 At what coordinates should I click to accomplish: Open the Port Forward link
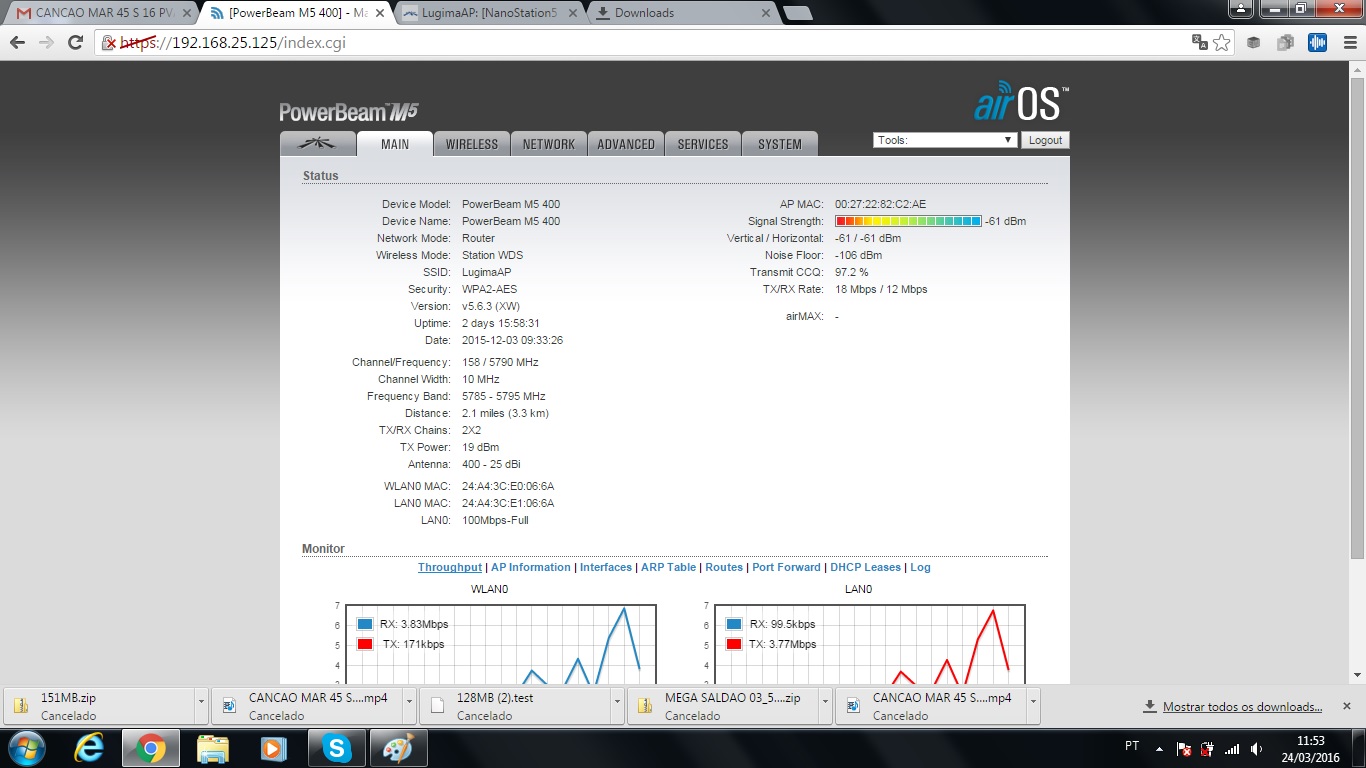pos(786,567)
